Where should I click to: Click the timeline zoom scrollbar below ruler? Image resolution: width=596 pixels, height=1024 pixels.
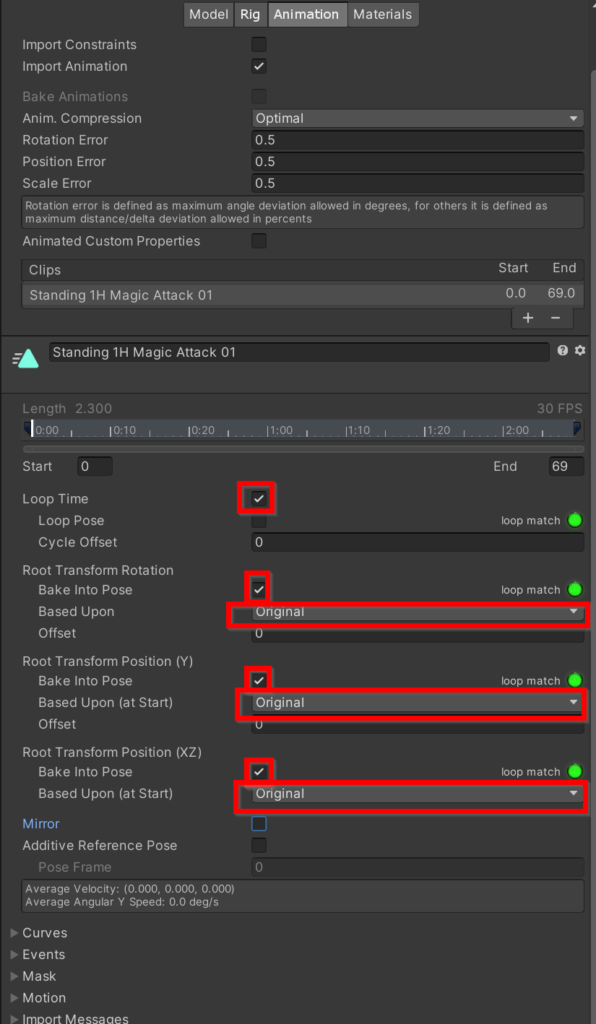(x=303, y=449)
